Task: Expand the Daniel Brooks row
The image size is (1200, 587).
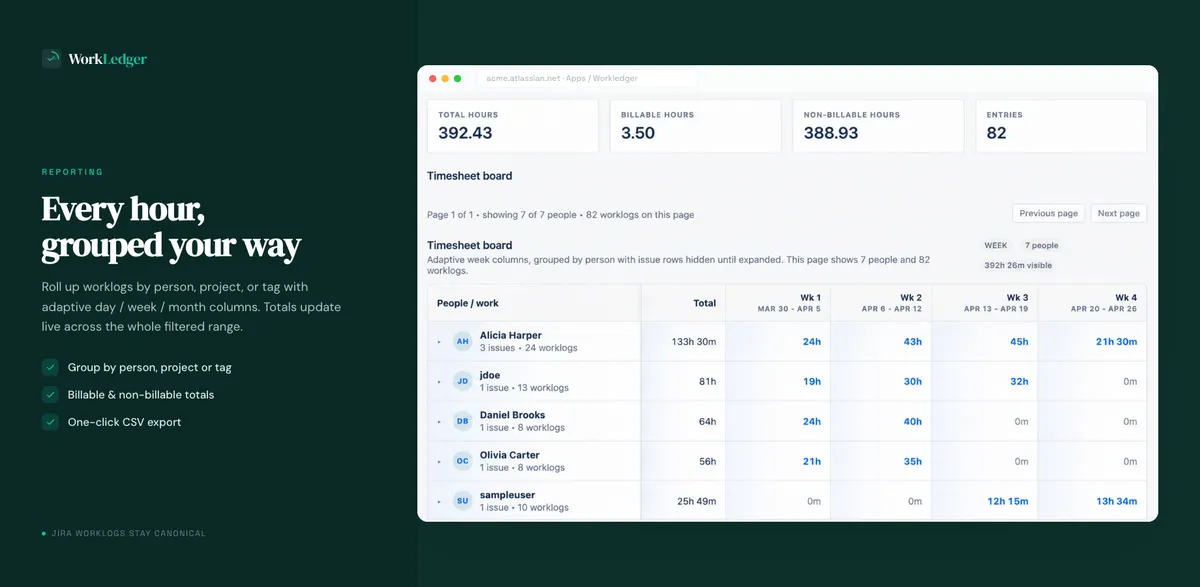Action: 439,422
